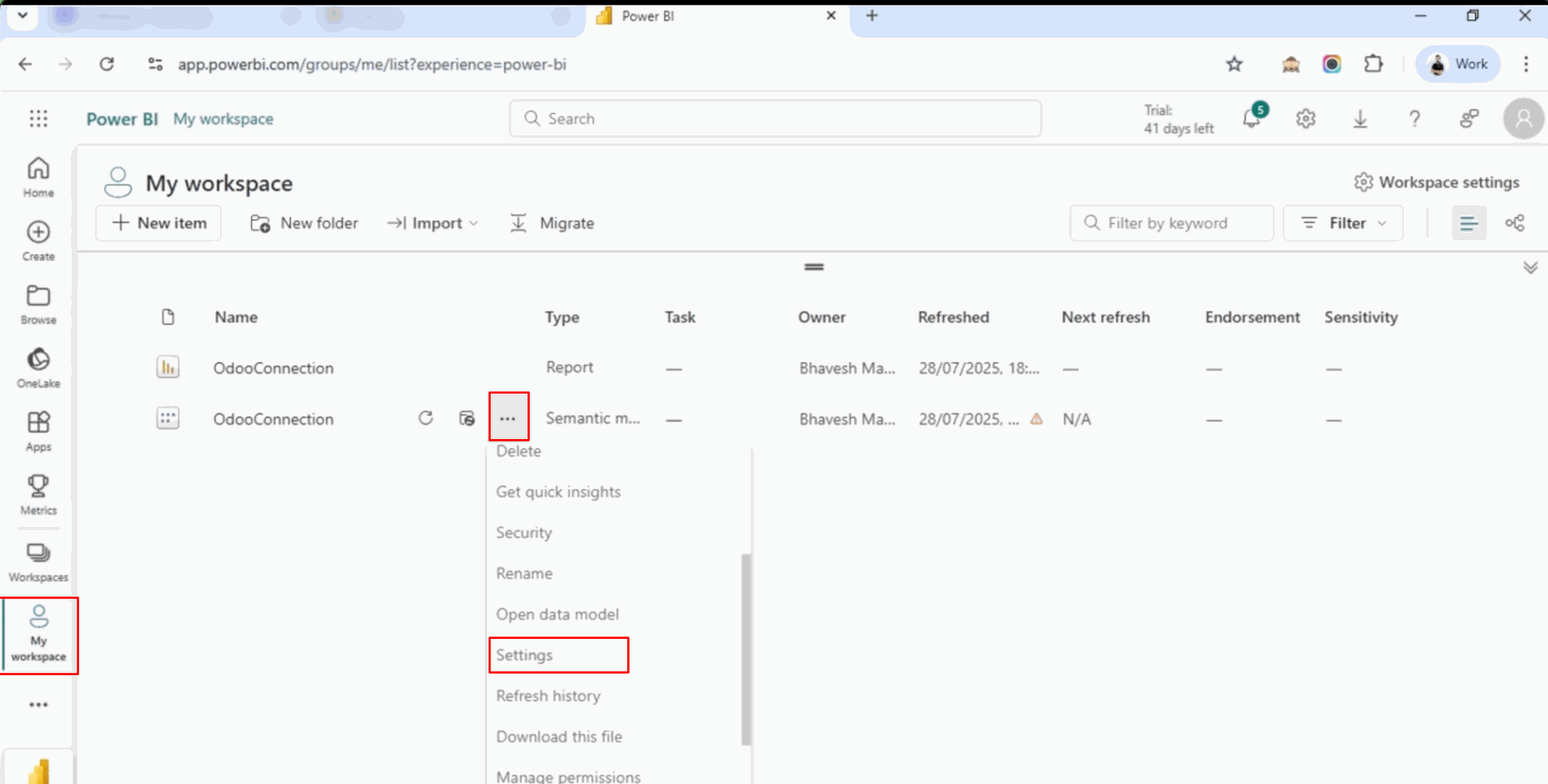Click the OdooConnection report type icon
The image size is (1548, 784).
pos(168,367)
